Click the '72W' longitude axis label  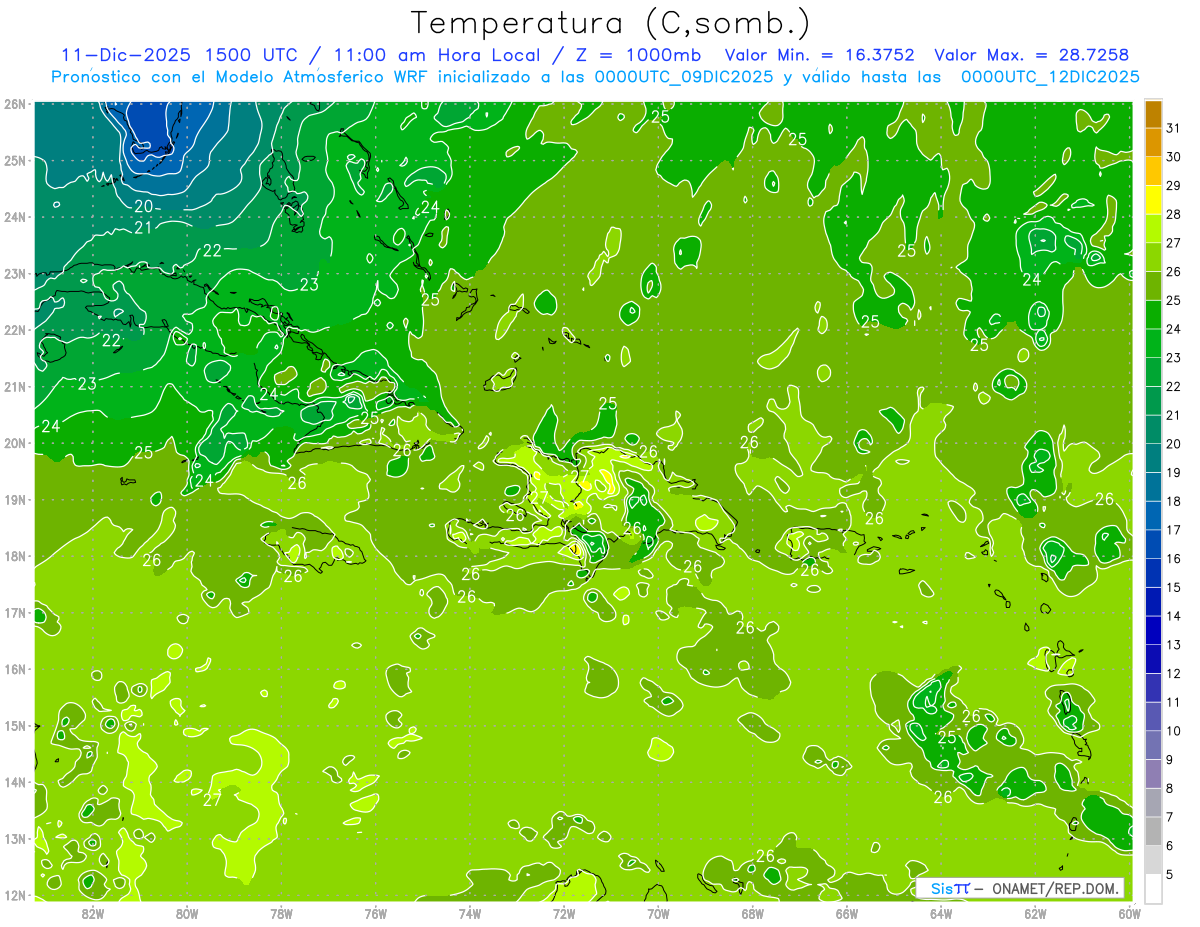[564, 913]
